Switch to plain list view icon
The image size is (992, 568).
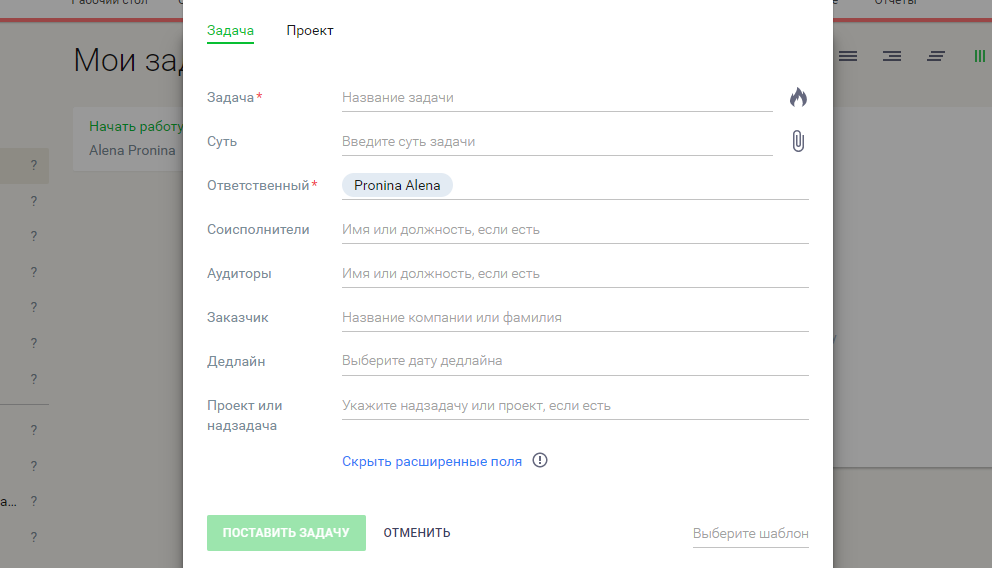pos(848,56)
